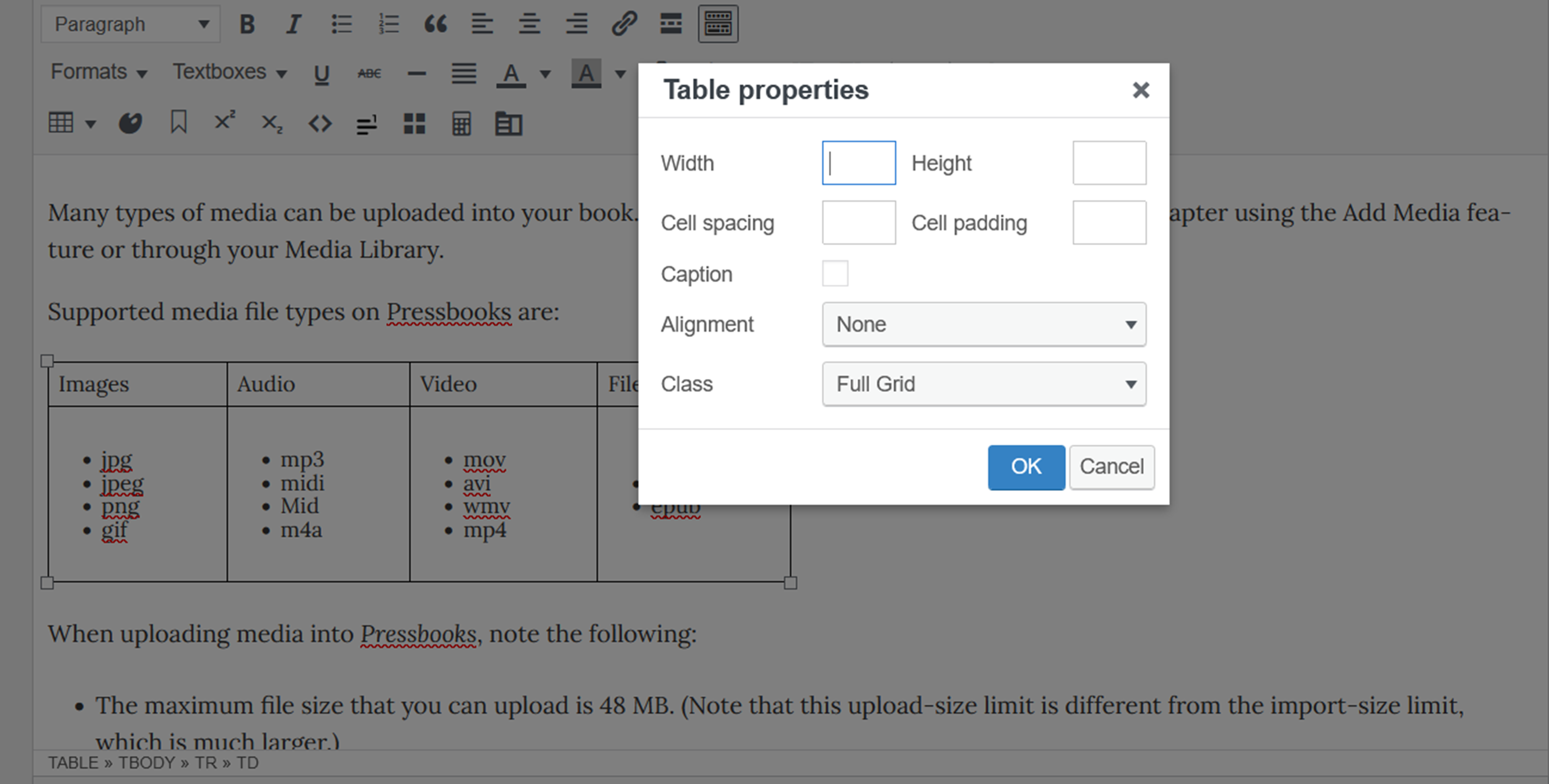Click the Audio table header cell

pyautogui.click(x=319, y=384)
